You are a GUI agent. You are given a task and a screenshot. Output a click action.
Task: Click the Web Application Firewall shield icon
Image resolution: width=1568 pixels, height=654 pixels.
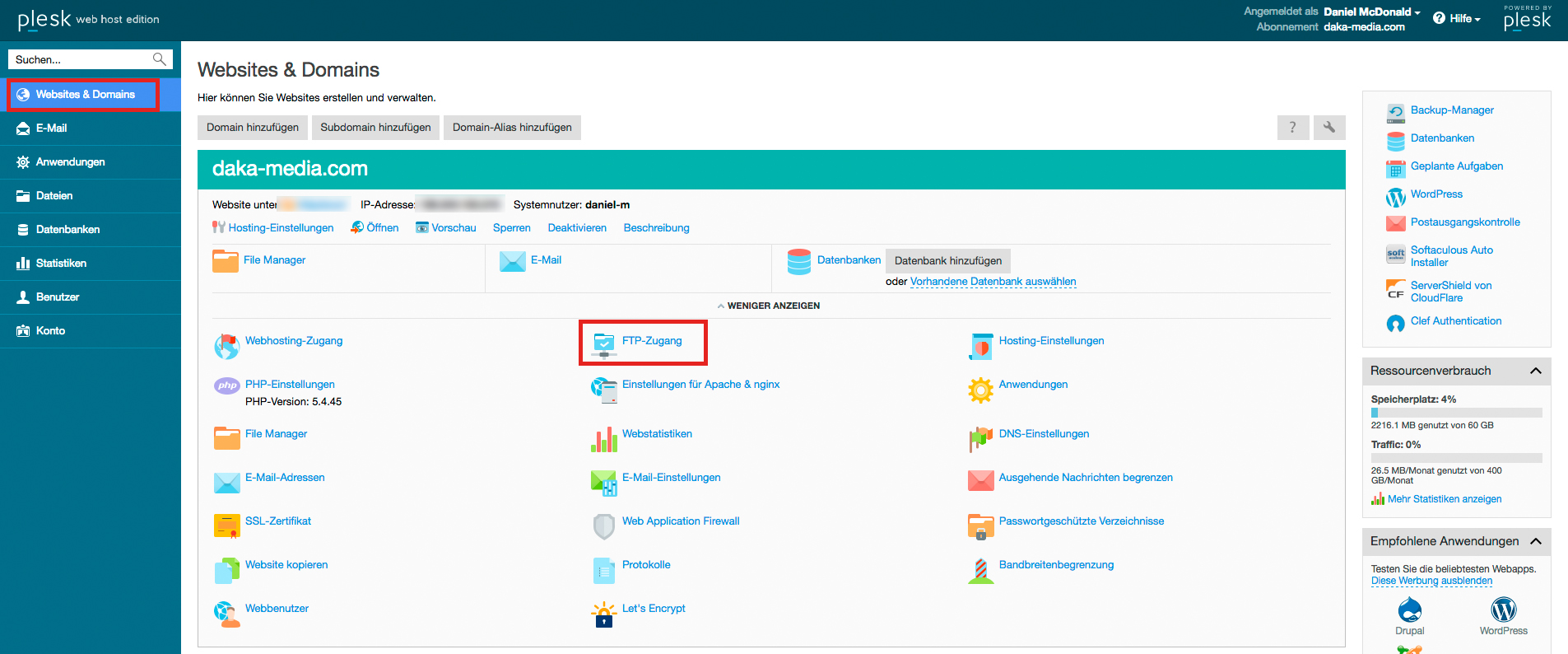[604, 526]
